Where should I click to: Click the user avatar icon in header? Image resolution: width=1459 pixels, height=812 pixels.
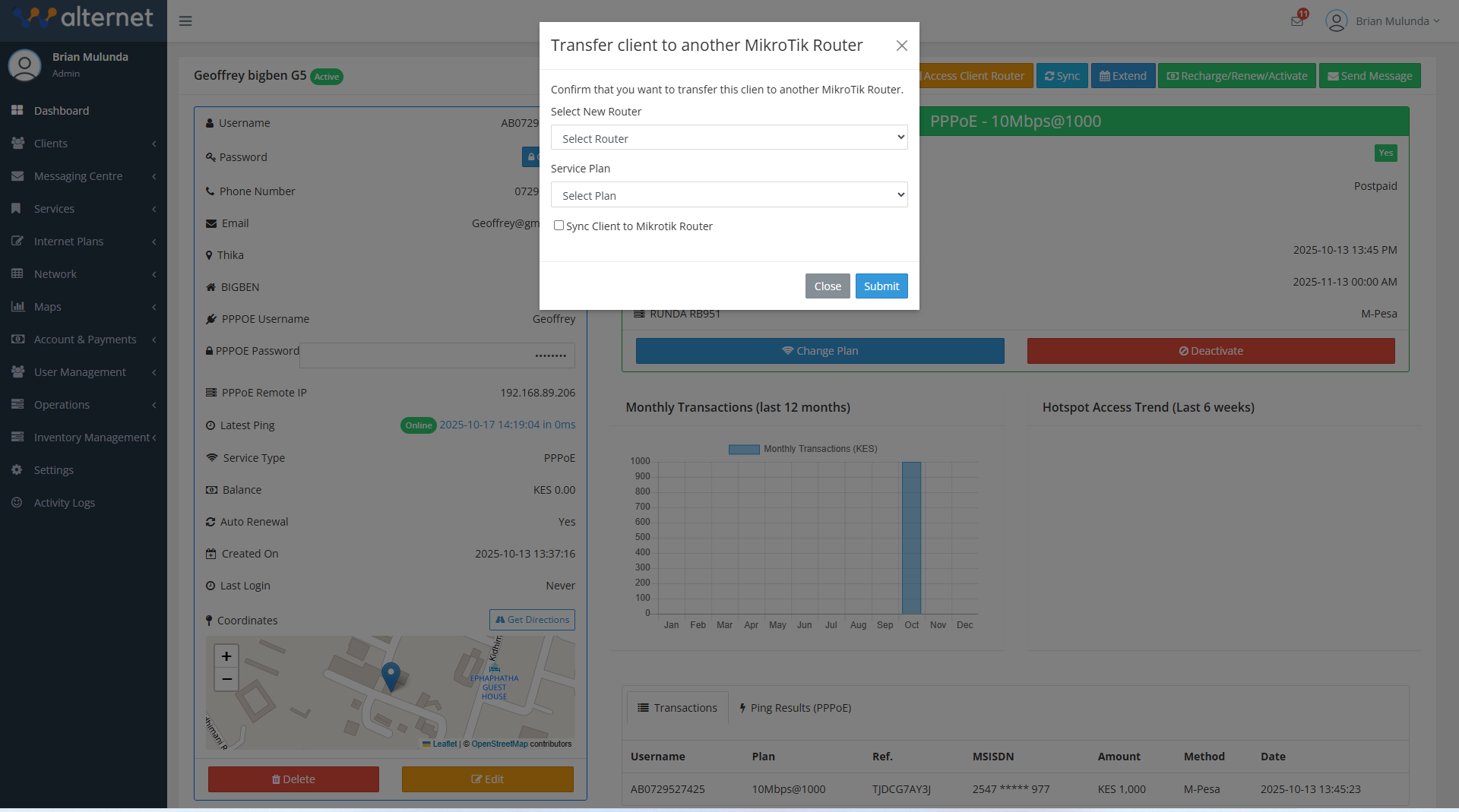click(x=1336, y=21)
